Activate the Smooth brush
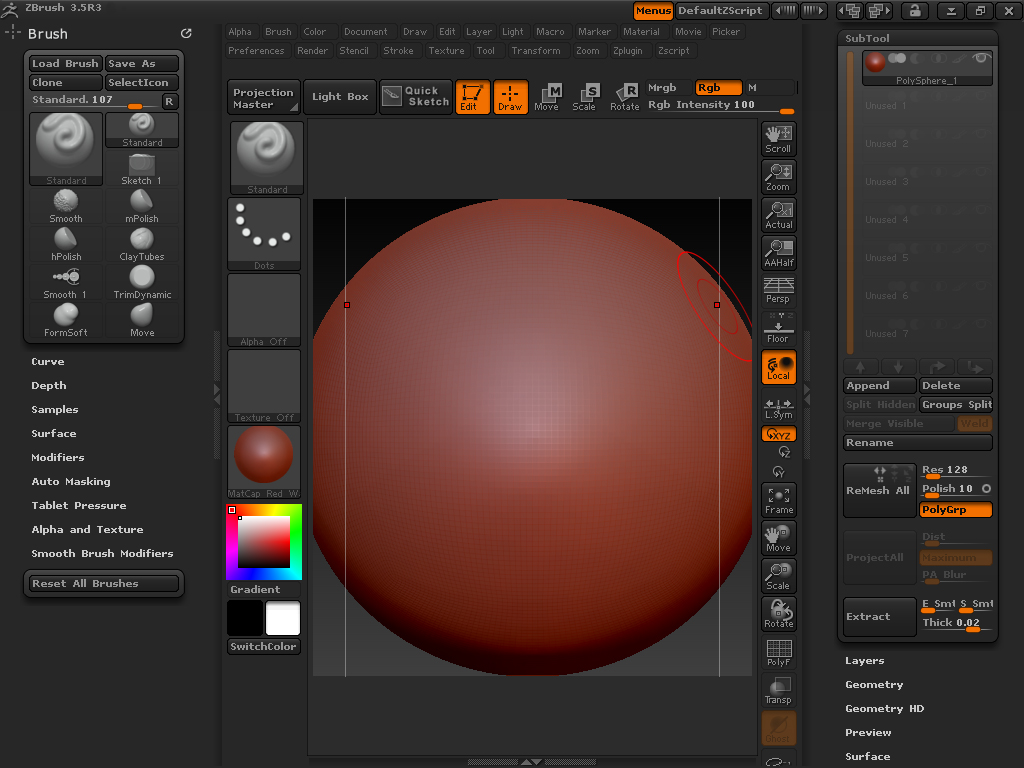Image resolution: width=1024 pixels, height=768 pixels. pyautogui.click(x=65, y=205)
